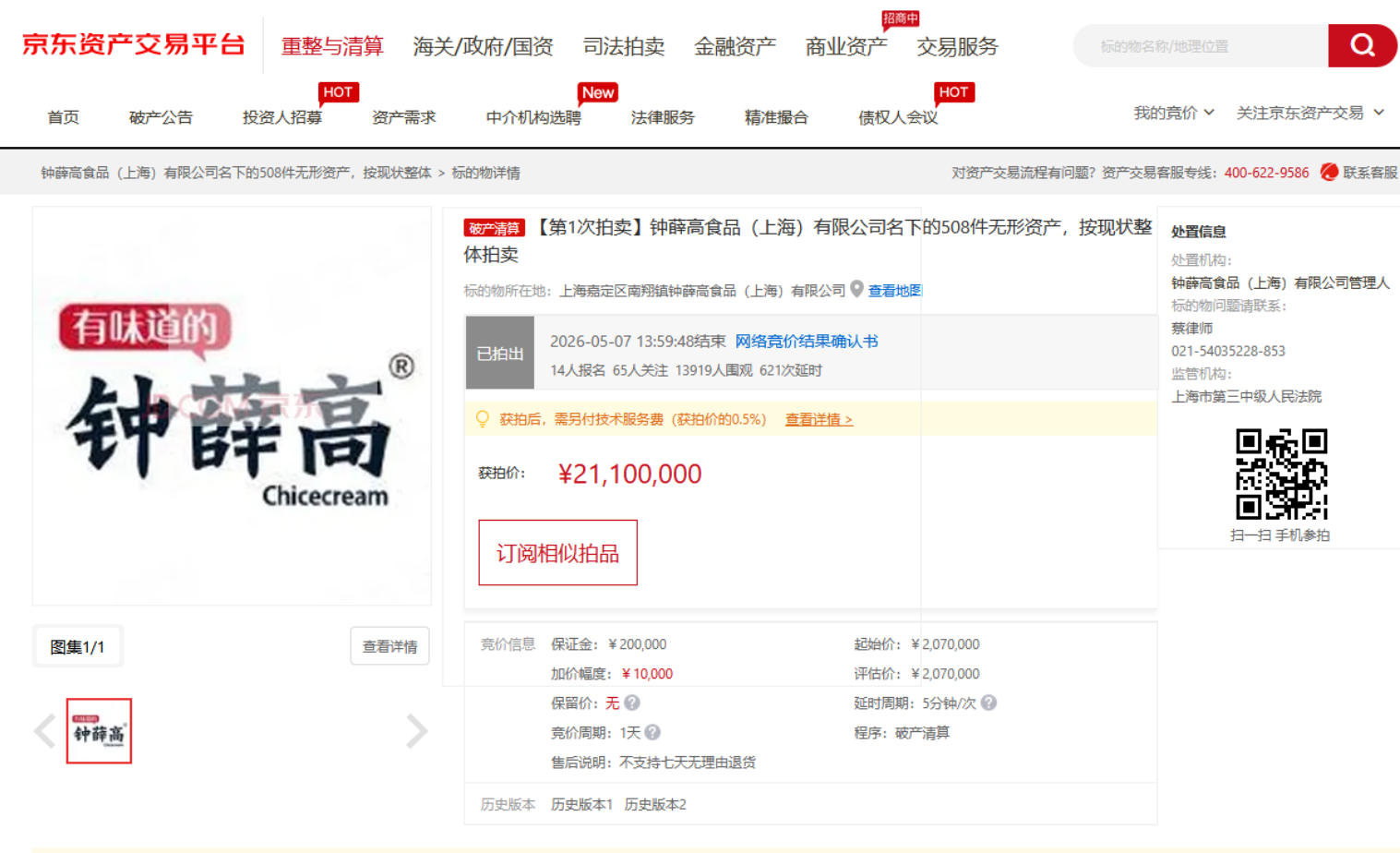This screenshot has height=853, width=1400.
Task: Click the red search magnifier button
Action: (x=1362, y=45)
